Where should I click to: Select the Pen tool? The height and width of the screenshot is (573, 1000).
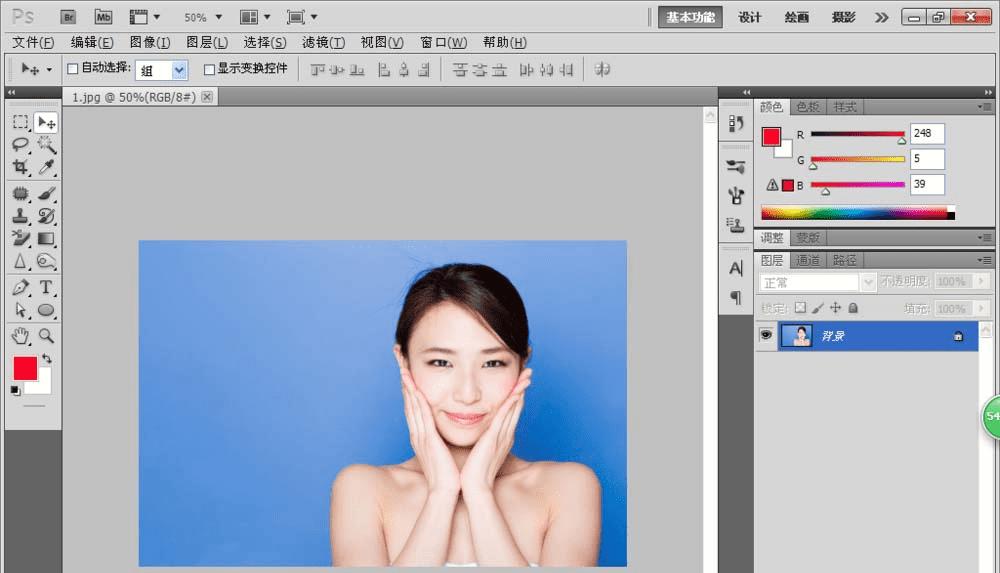pos(20,288)
